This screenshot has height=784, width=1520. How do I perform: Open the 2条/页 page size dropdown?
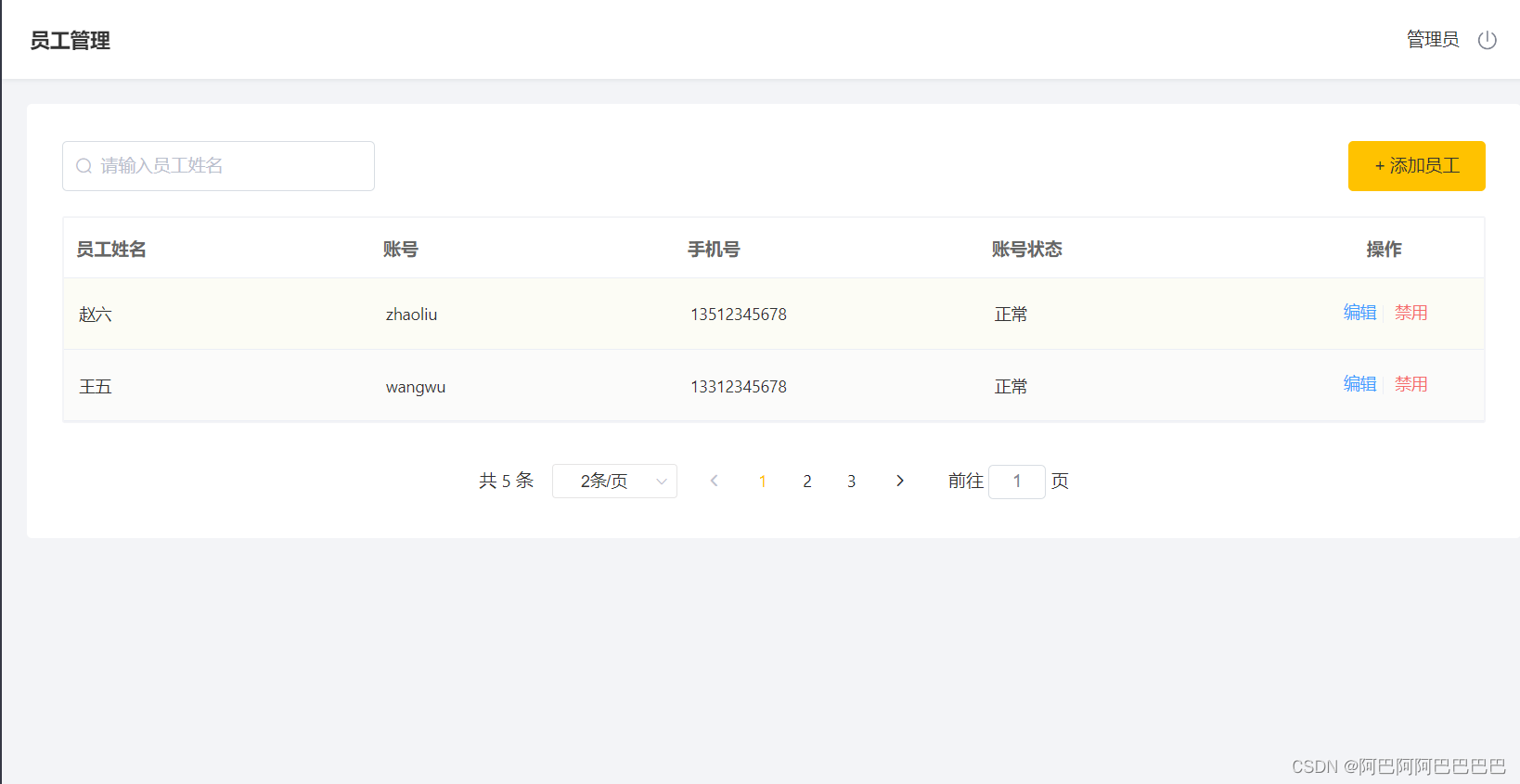click(x=614, y=481)
